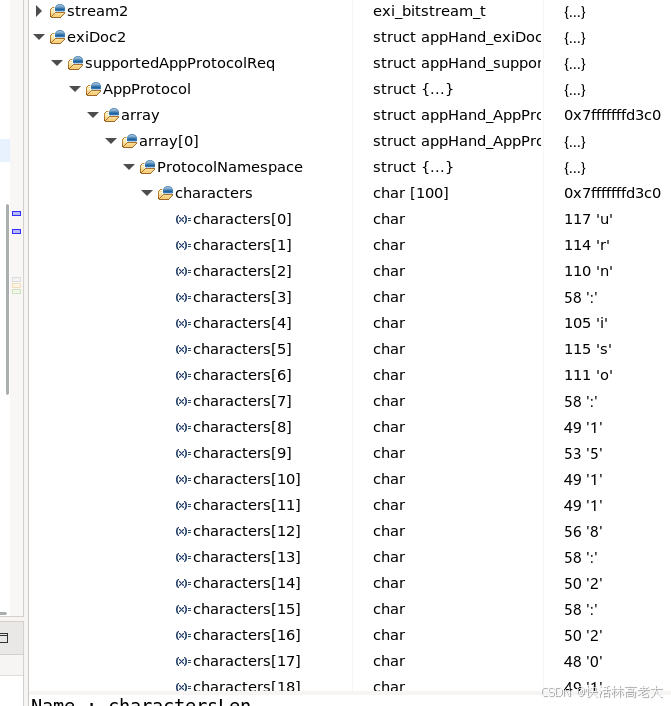Click the variable icon of characters[3]
Viewport: 671px width, 706px height.
[183, 297]
